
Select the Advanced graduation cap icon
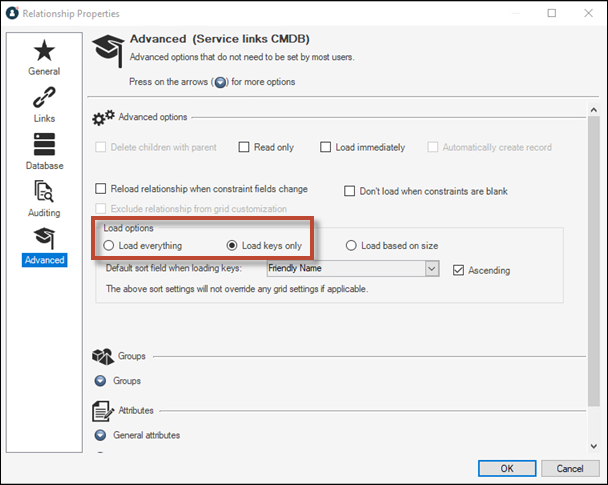[44, 238]
